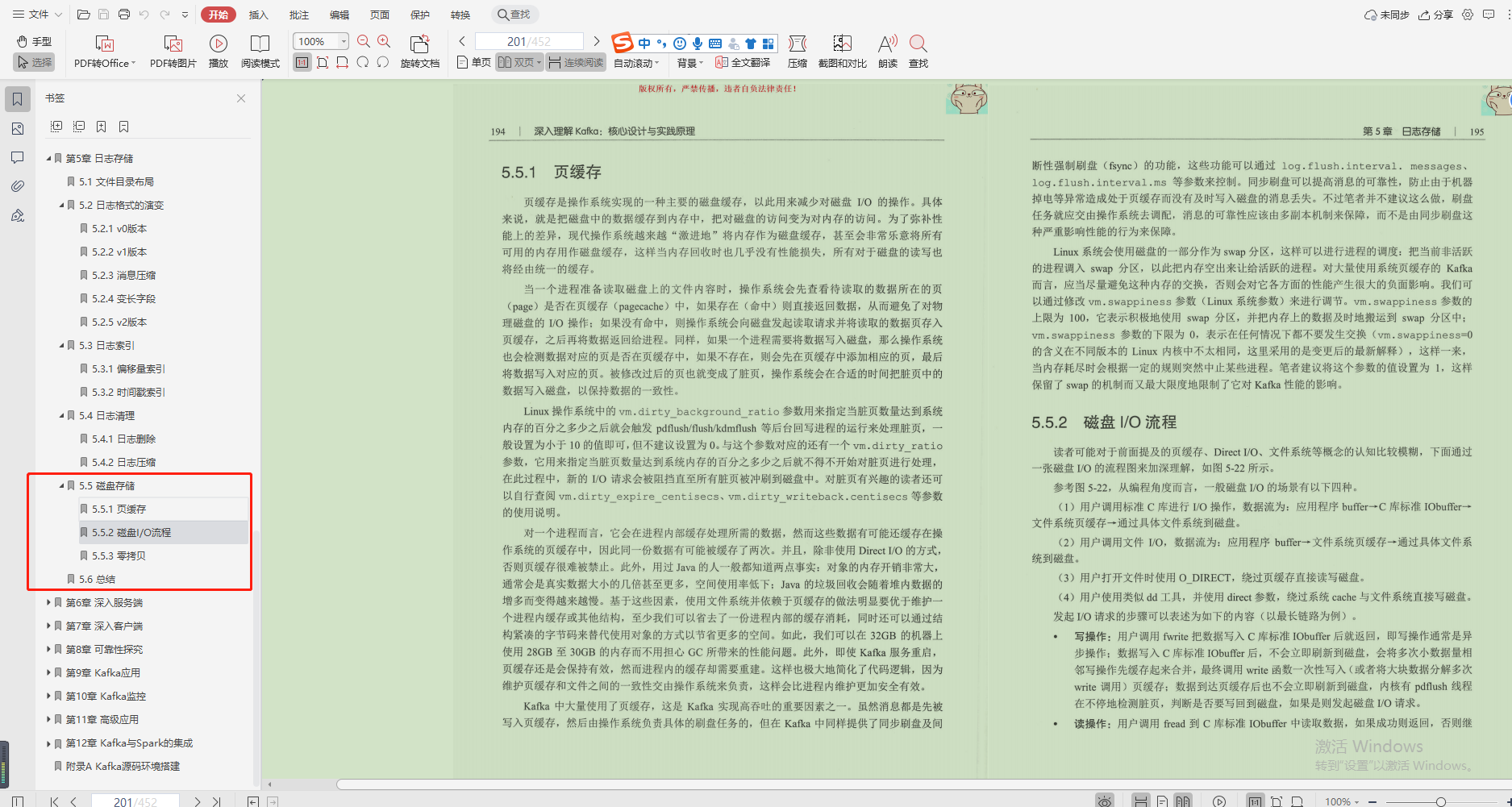This screenshot has height=807, width=1512.
Task: Toggle 双页 two-page view
Action: (519, 62)
